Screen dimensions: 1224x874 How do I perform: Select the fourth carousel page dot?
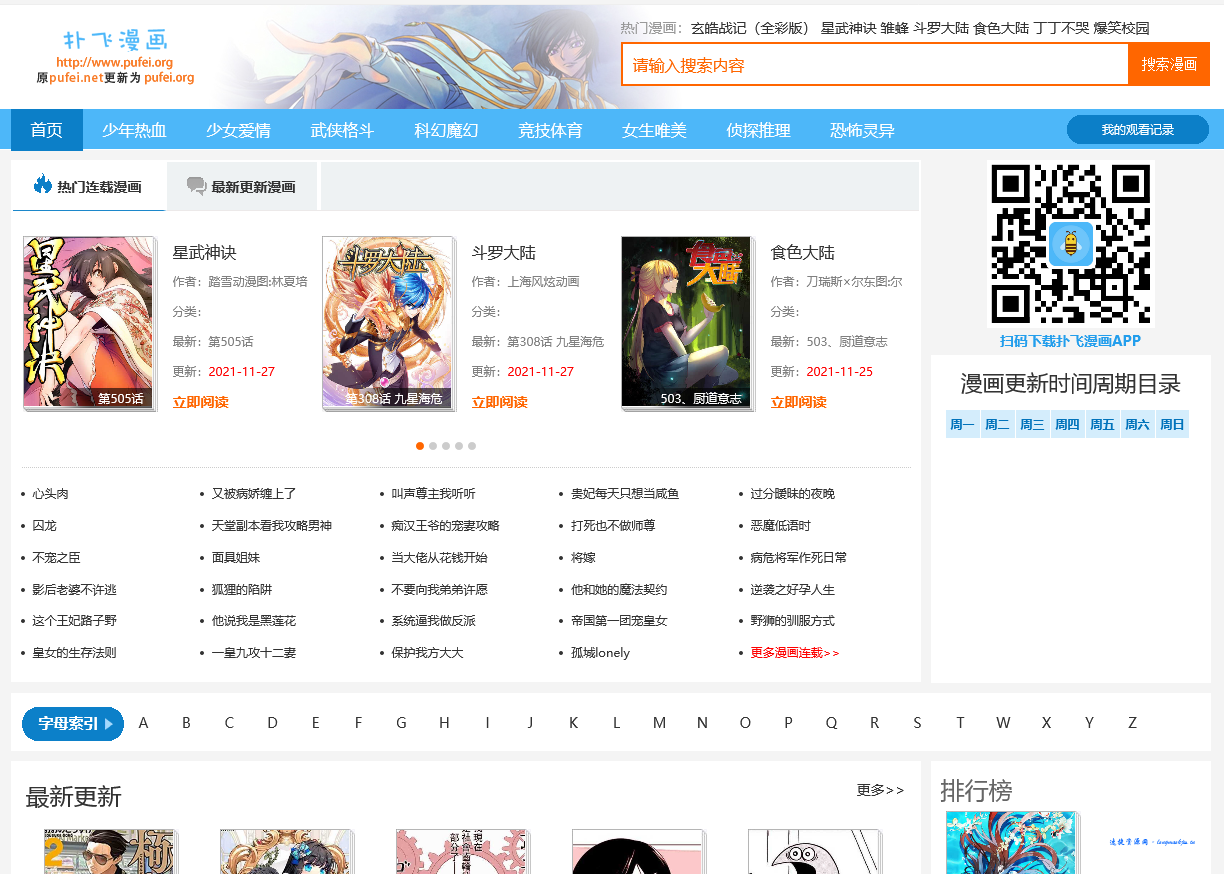tap(459, 446)
